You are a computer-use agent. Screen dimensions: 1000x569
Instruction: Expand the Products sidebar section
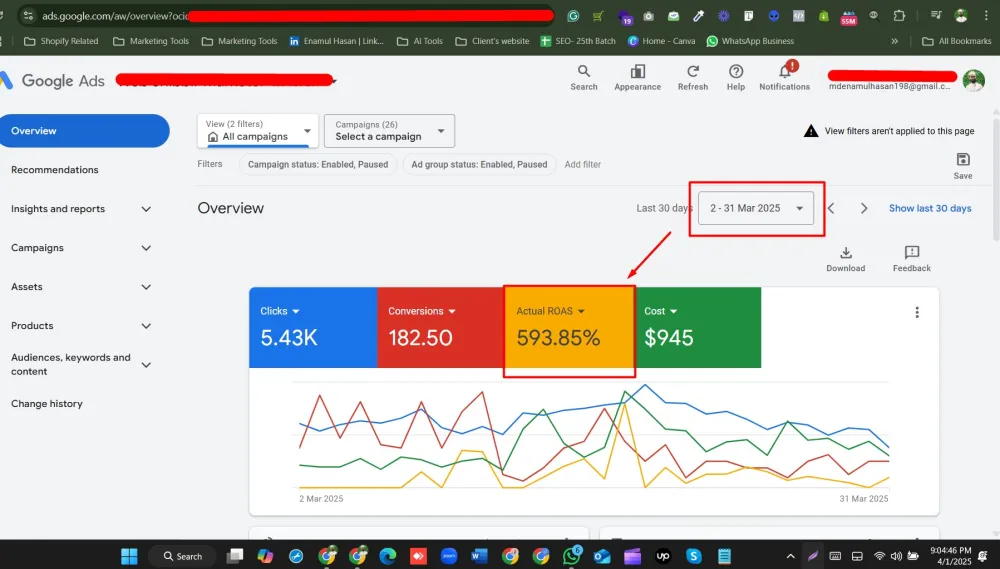(146, 326)
